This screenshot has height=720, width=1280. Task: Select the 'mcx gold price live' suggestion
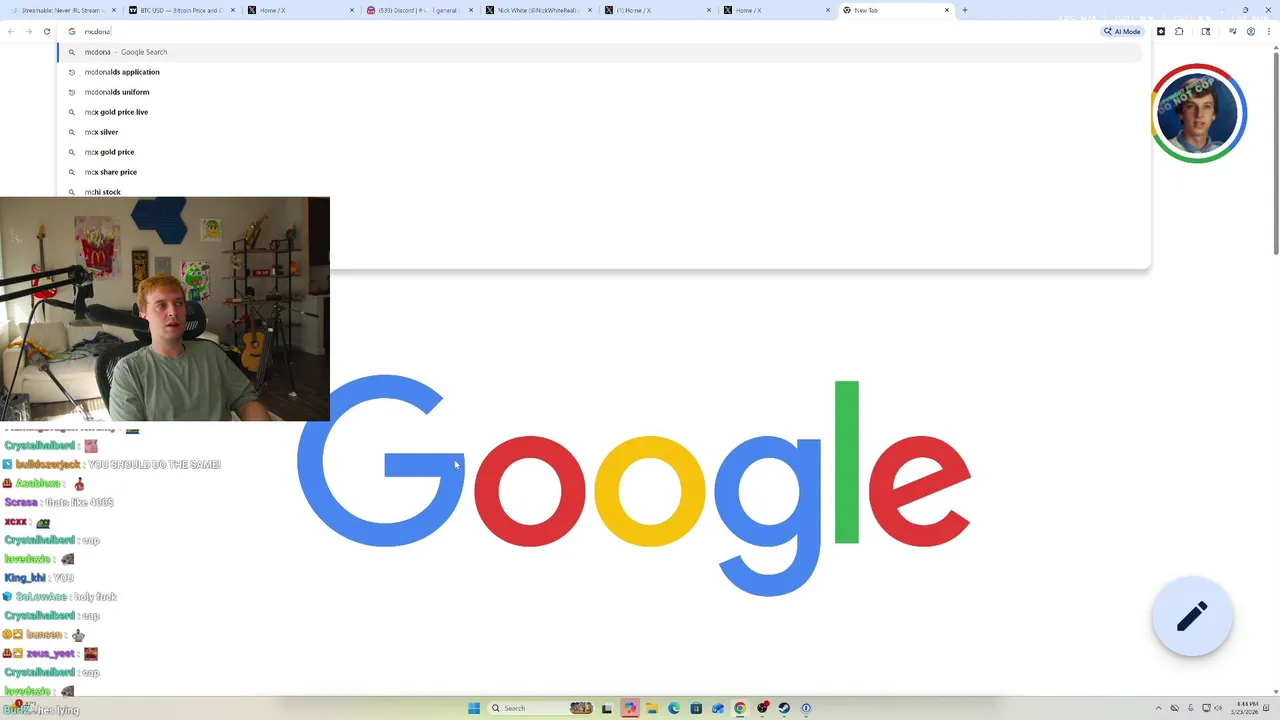(x=600, y=112)
